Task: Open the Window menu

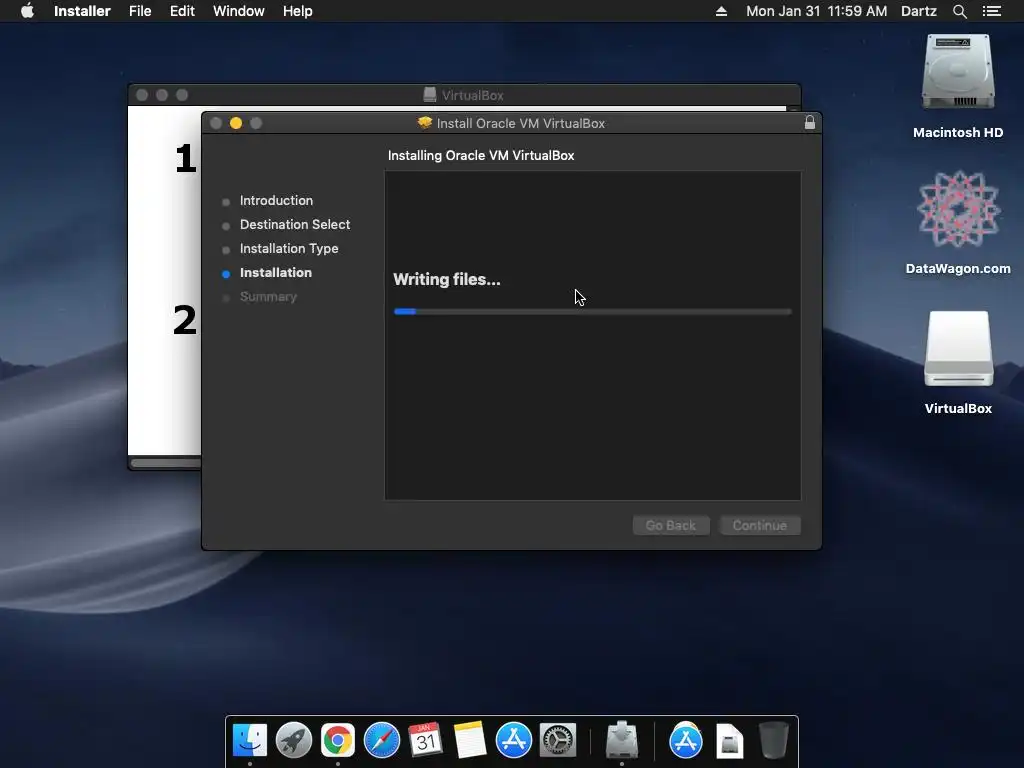Action: [x=238, y=11]
